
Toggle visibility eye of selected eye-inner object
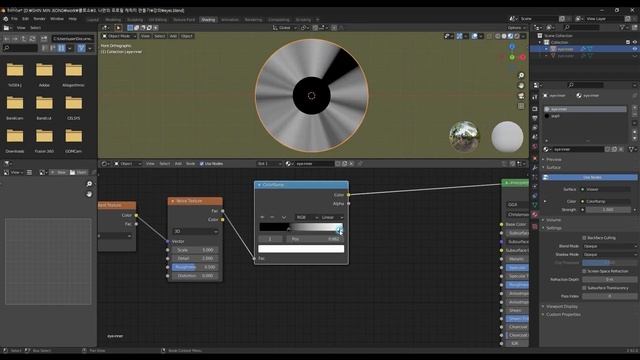click(x=635, y=49)
